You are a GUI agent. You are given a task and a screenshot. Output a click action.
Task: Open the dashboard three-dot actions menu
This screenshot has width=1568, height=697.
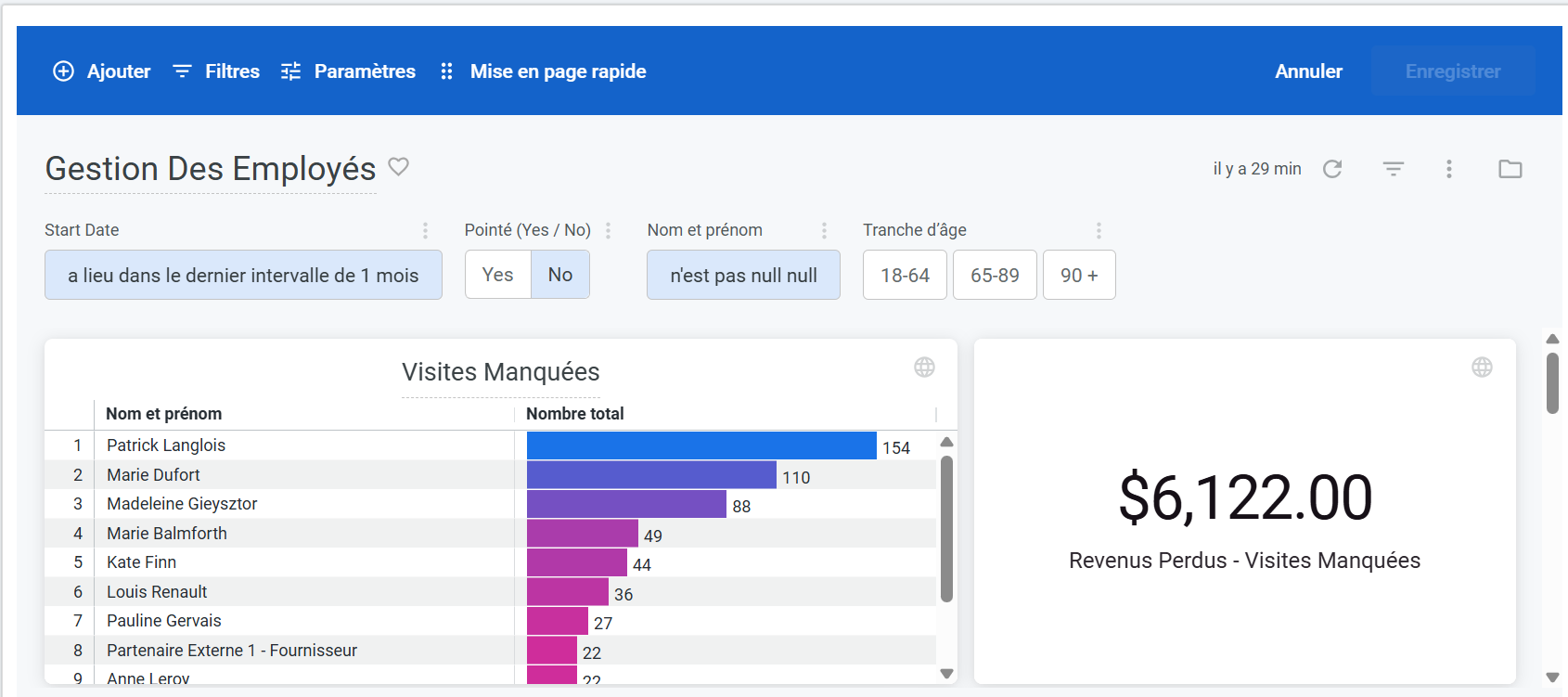coord(1448,169)
